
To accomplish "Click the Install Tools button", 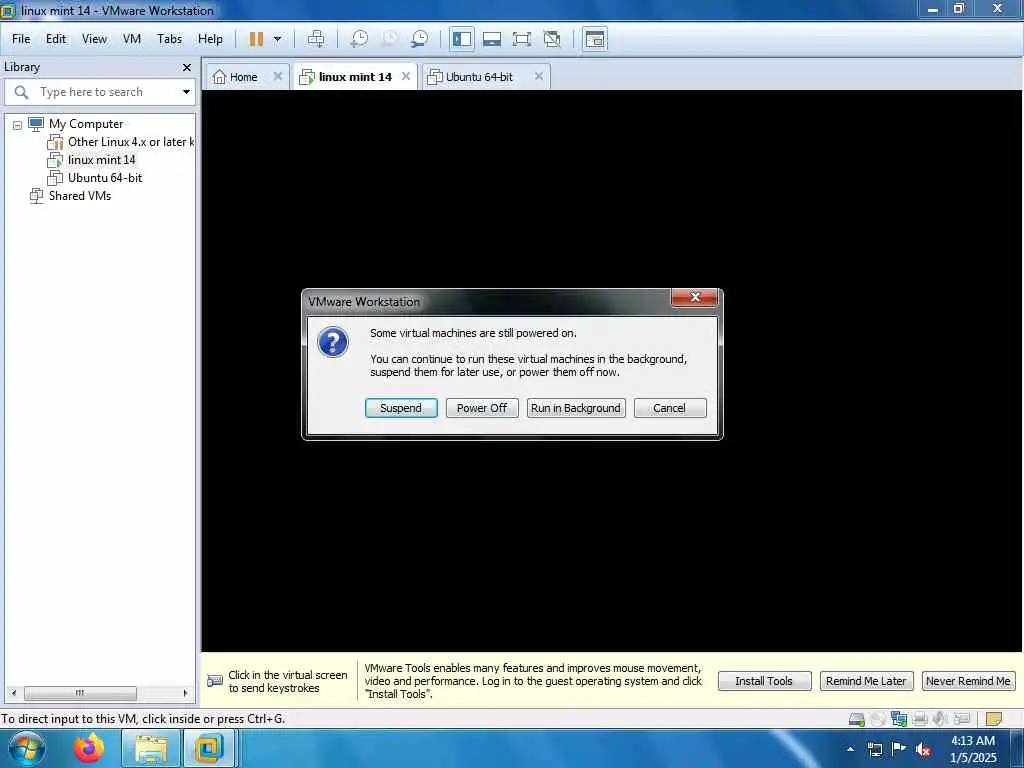I will click(x=764, y=681).
